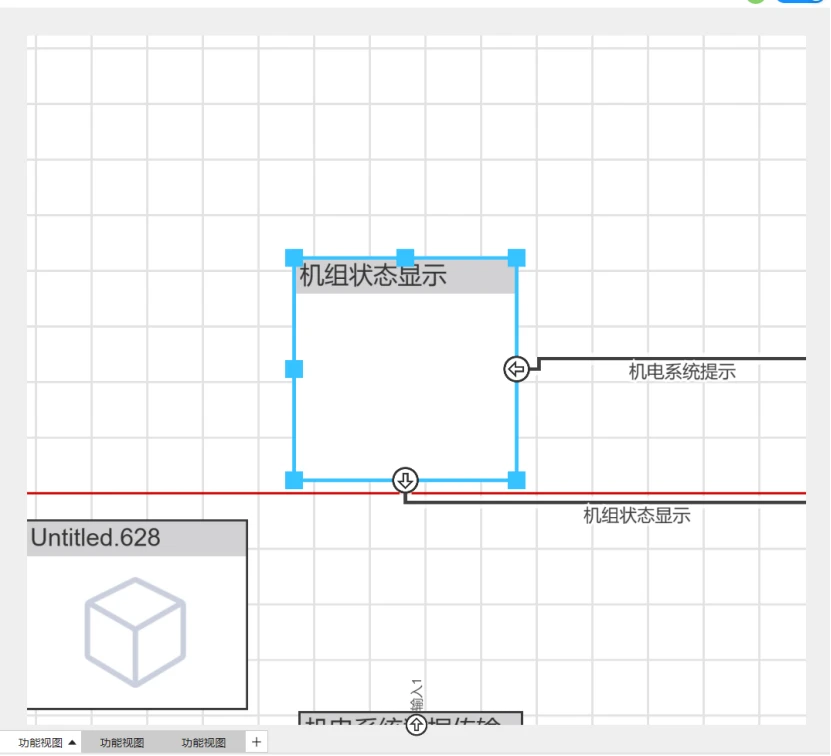Click the rotated 输入1 port label
Screen dimensions: 831x756
click(417, 695)
